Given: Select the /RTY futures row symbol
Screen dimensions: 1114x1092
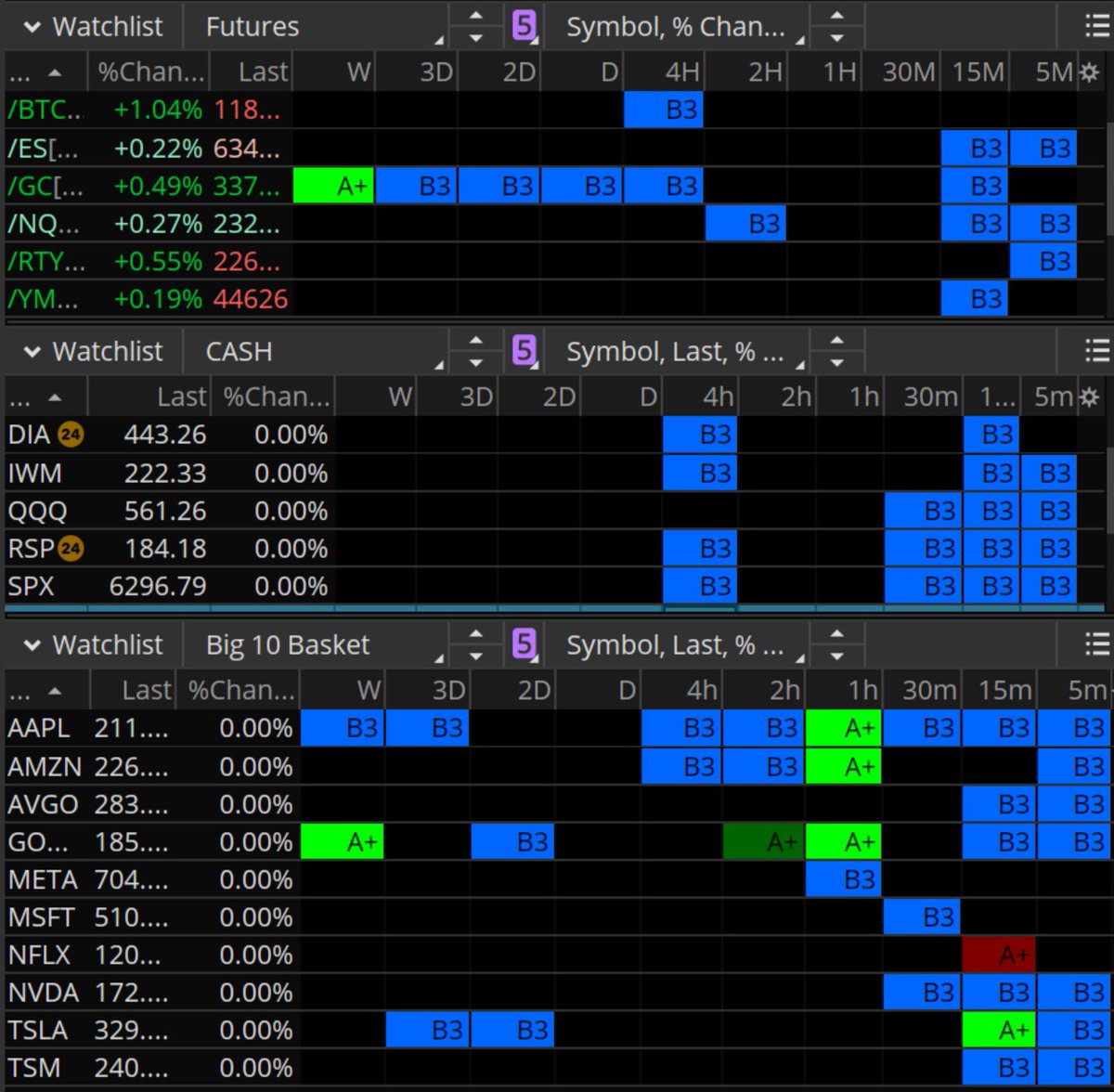Looking at the screenshot, I should coord(46,262).
